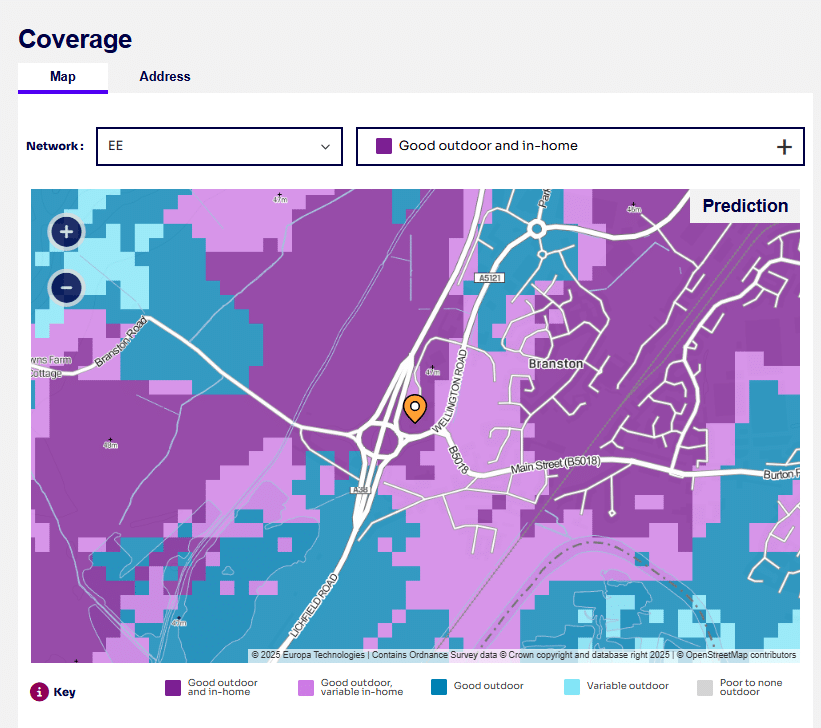Open the EE network dropdown
The height and width of the screenshot is (728, 821).
(219, 146)
